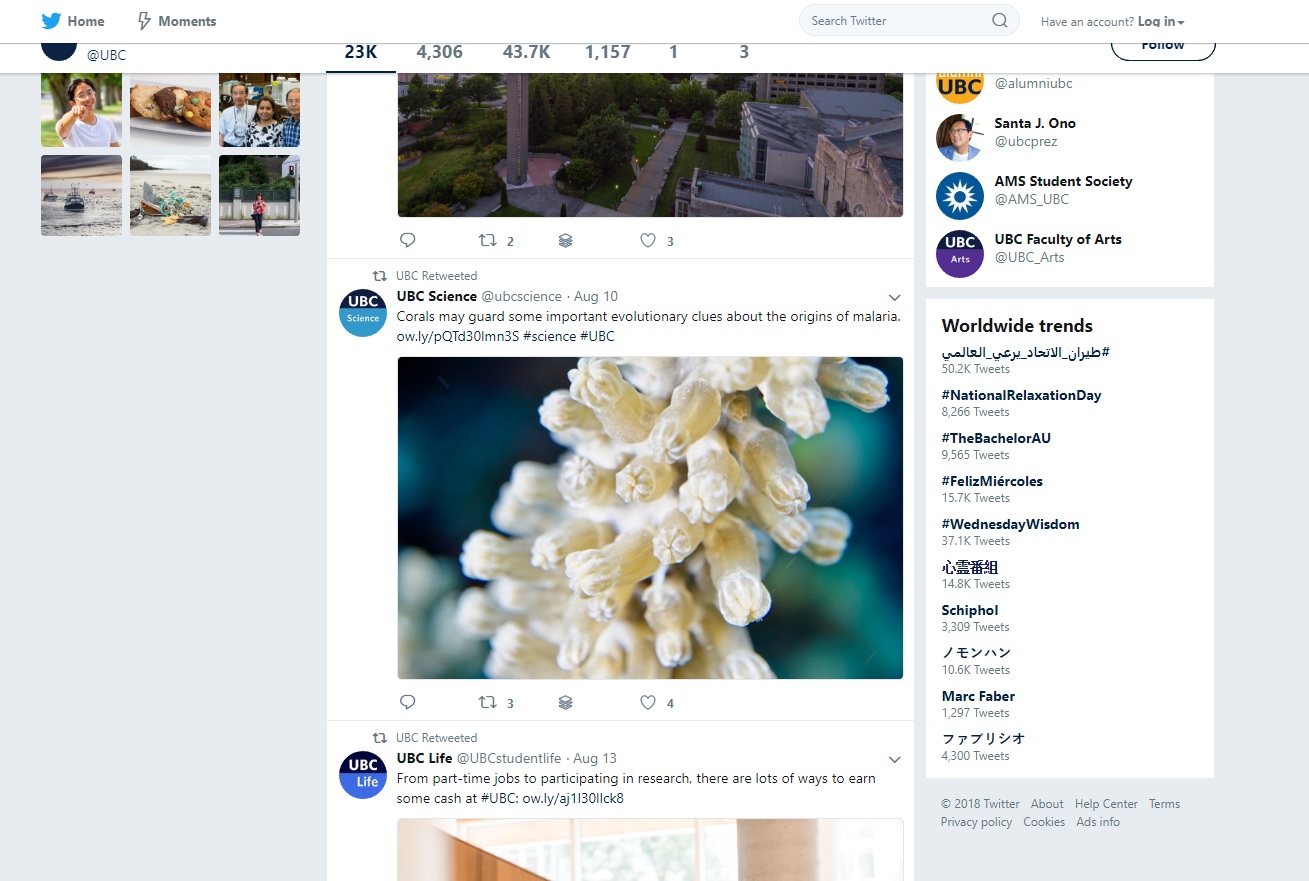Image resolution: width=1309 pixels, height=881 pixels.
Task: Reply to the UBC Science corals tweet
Action: pos(407,702)
